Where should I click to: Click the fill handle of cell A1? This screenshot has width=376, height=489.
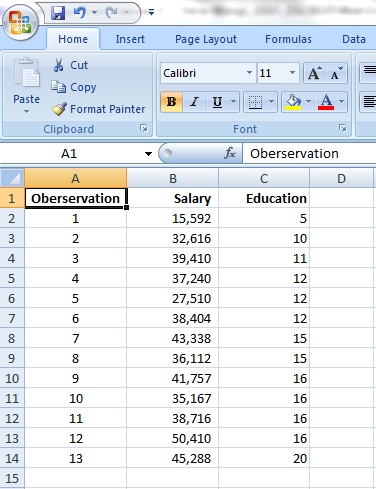click(126, 207)
